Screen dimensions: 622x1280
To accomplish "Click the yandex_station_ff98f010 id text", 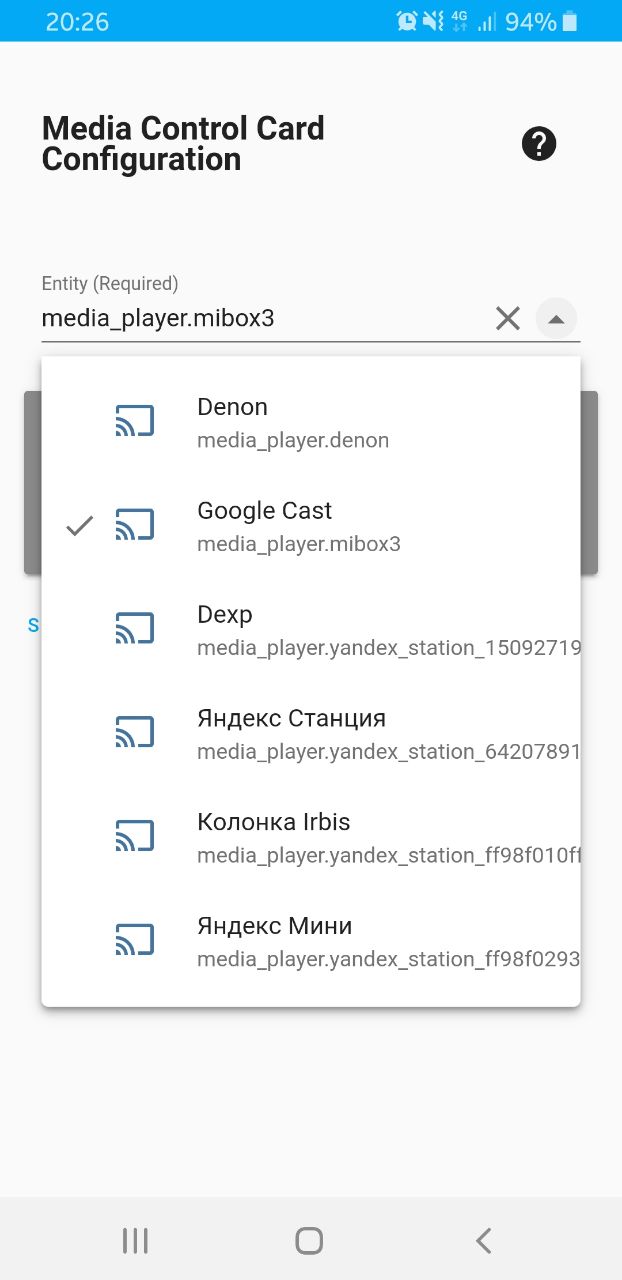I will [x=388, y=856].
